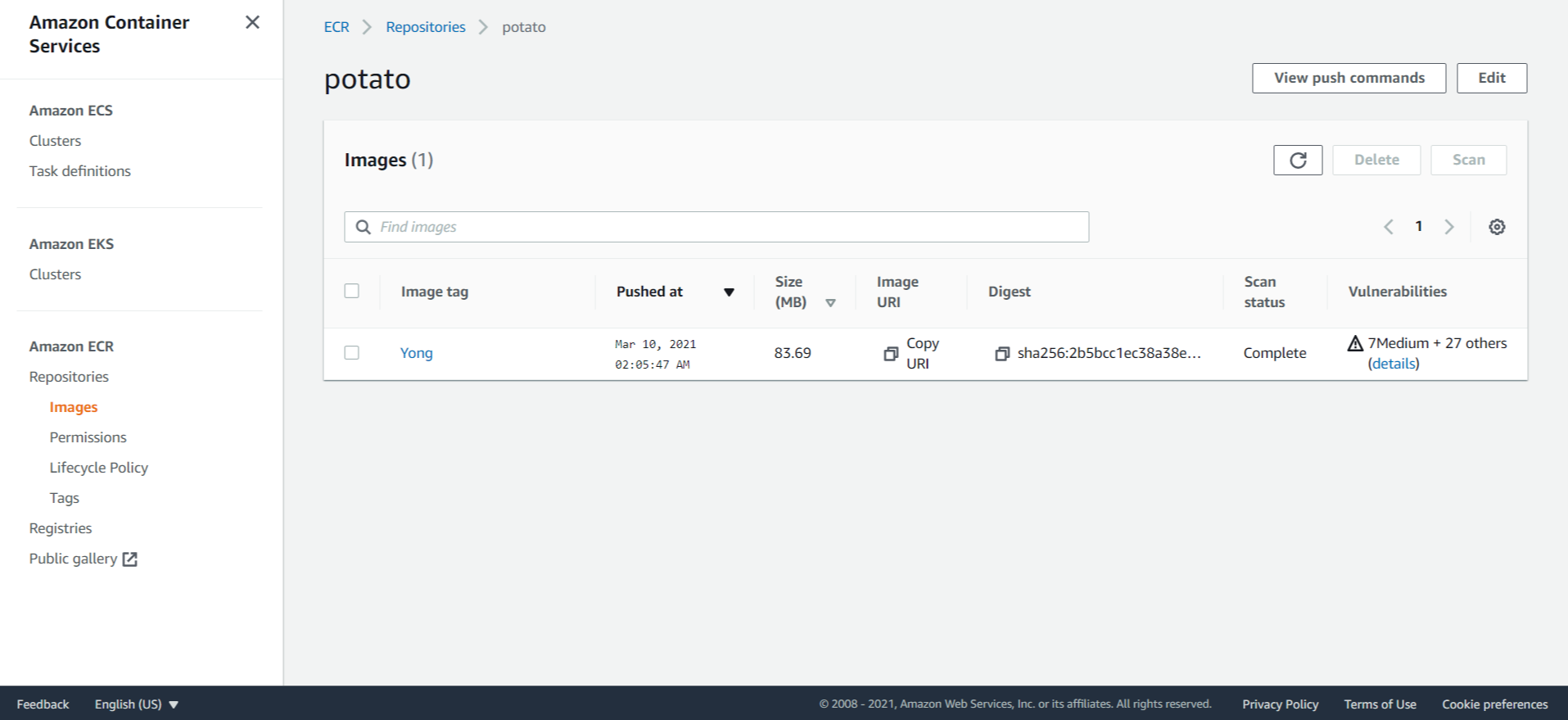Open Amazon EKS Clusters
The image size is (1568, 720).
(55, 274)
